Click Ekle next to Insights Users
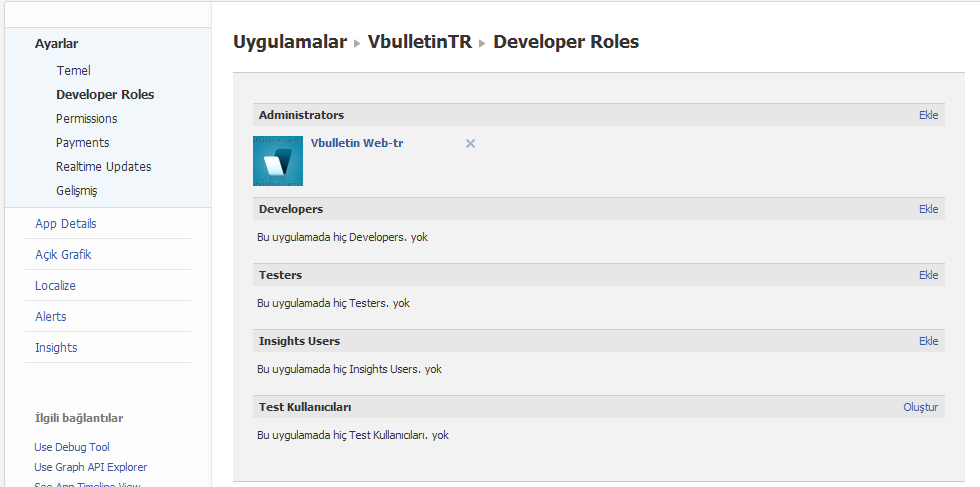Image resolution: width=980 pixels, height=487 pixels. (928, 341)
